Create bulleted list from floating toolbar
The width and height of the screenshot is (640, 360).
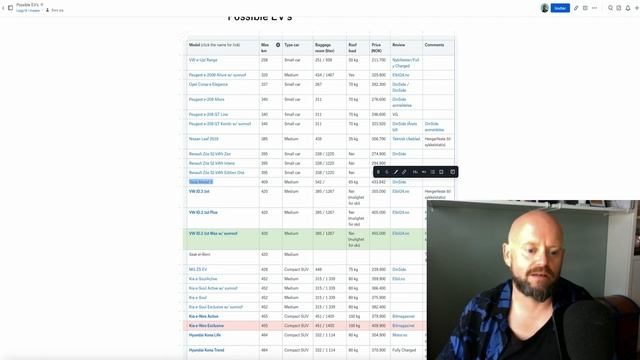[x=433, y=172]
